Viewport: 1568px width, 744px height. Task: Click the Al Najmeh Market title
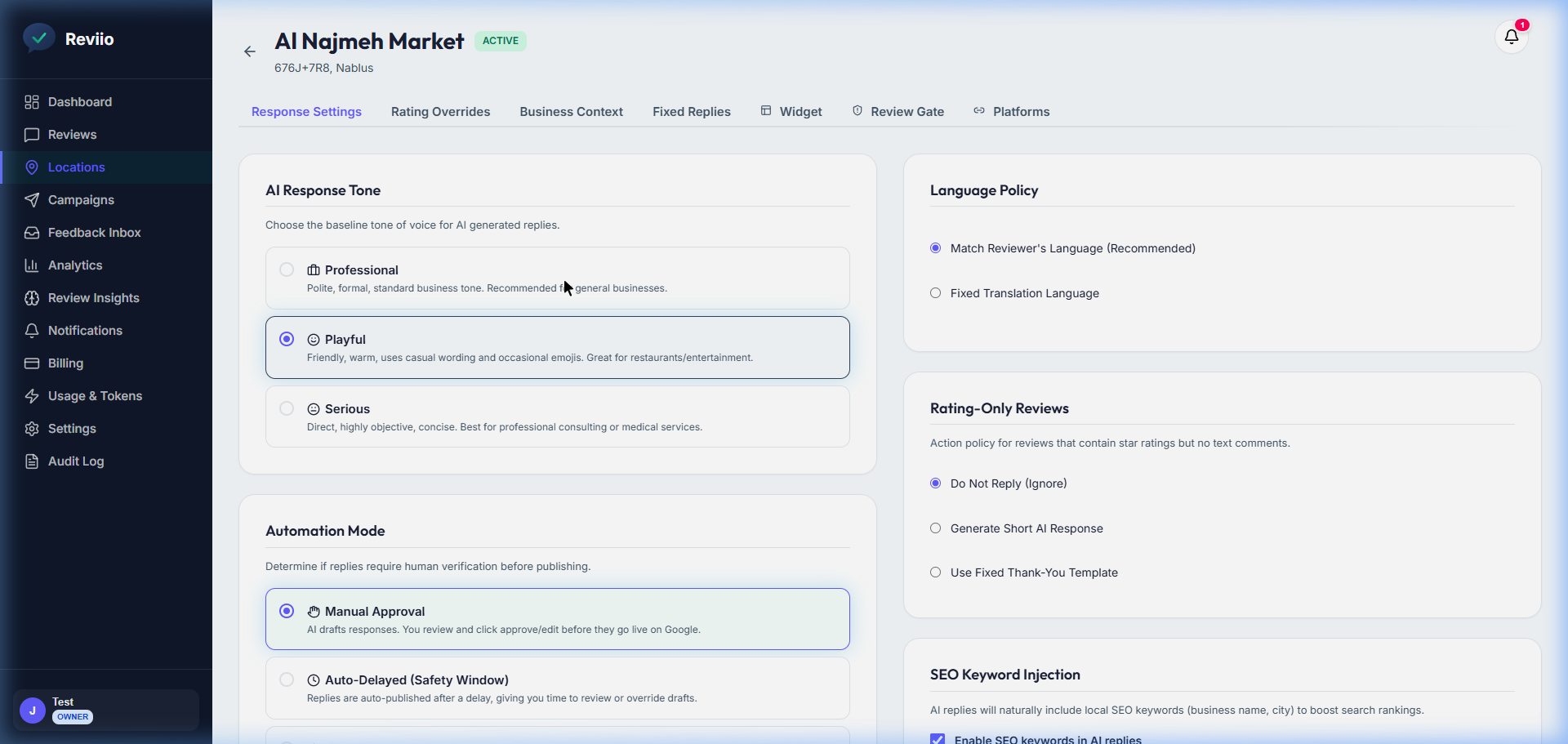coord(369,41)
